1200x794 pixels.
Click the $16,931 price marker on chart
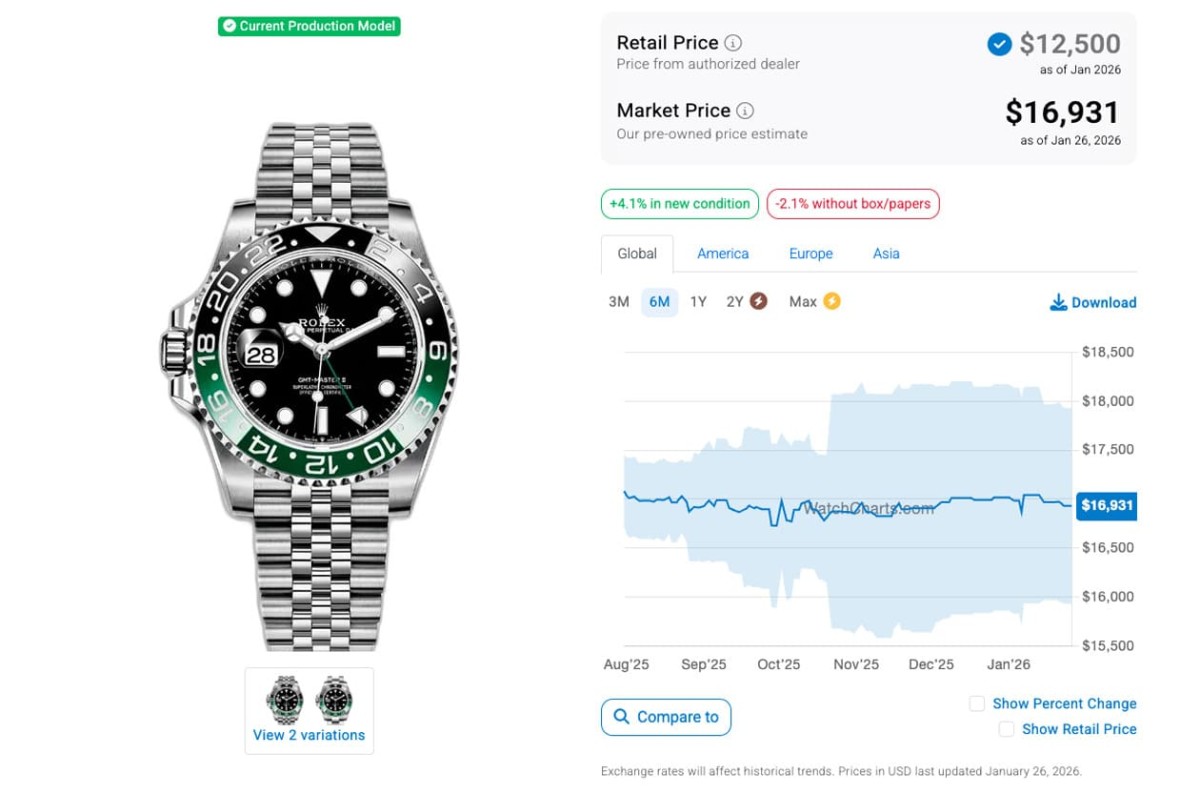1106,506
